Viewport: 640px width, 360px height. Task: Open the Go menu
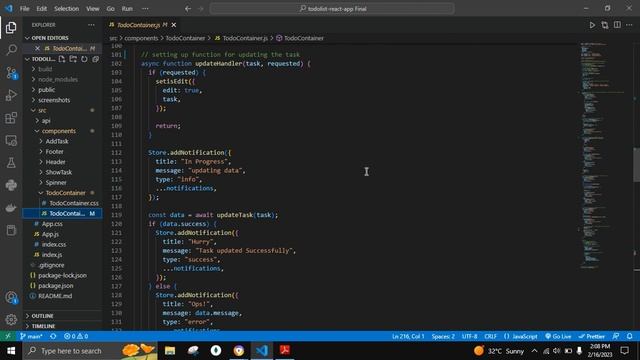pos(111,9)
